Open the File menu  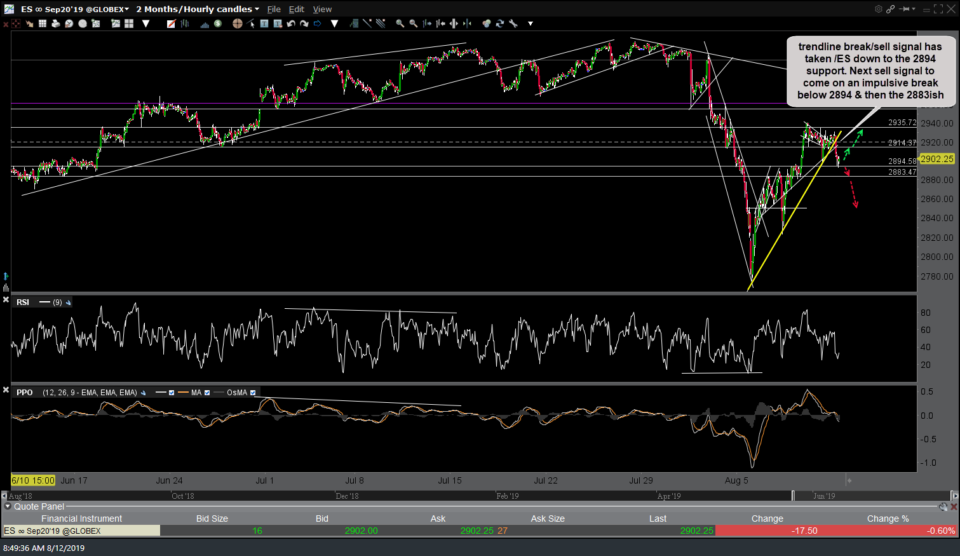274,9
